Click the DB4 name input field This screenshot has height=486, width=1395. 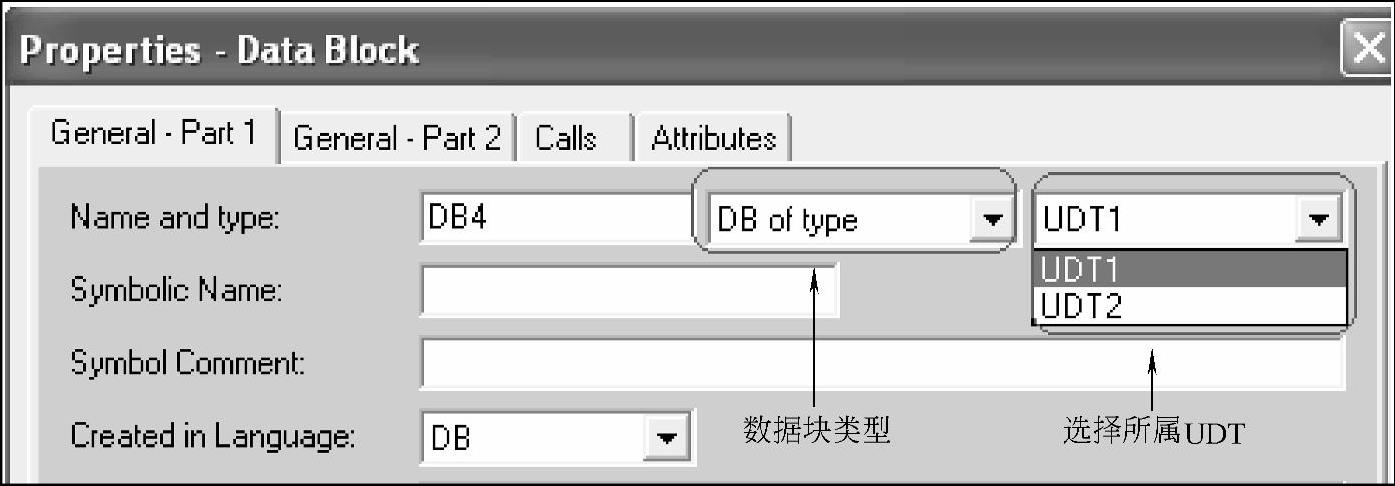[555, 219]
